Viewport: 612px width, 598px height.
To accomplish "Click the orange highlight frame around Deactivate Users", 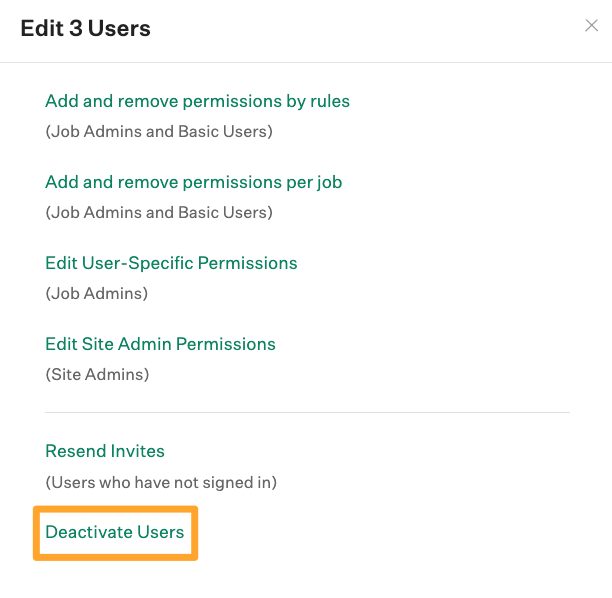I will tap(116, 509).
